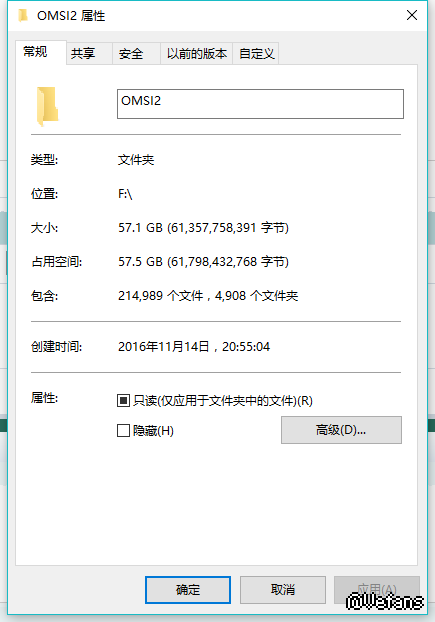
Task: Confirm with the 确定 button
Action: point(188,590)
